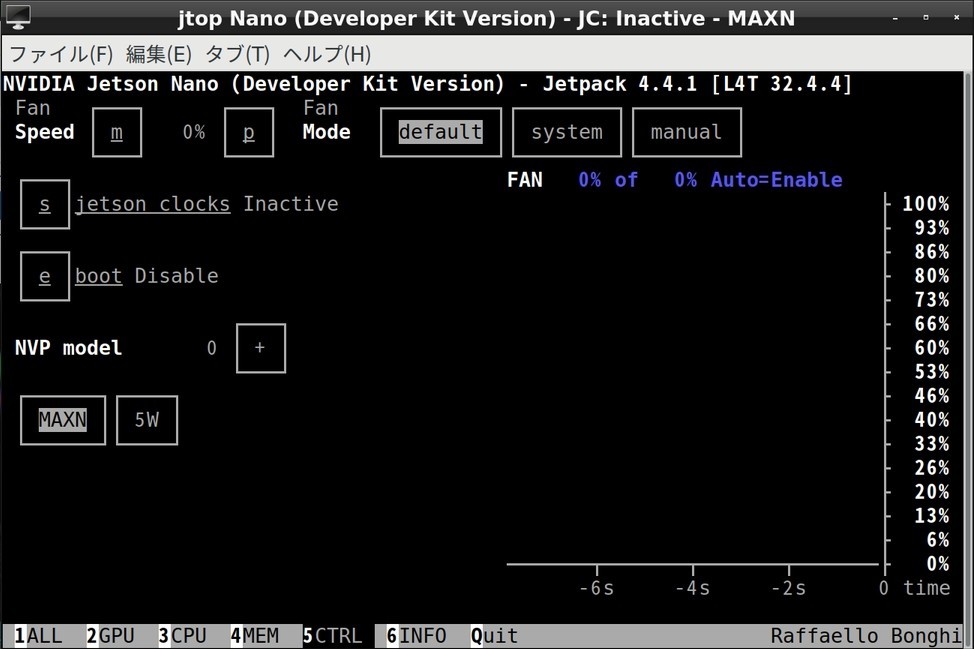Click the Inactive status next to jetson_clocks
The height and width of the screenshot is (649, 974).
[x=291, y=204]
